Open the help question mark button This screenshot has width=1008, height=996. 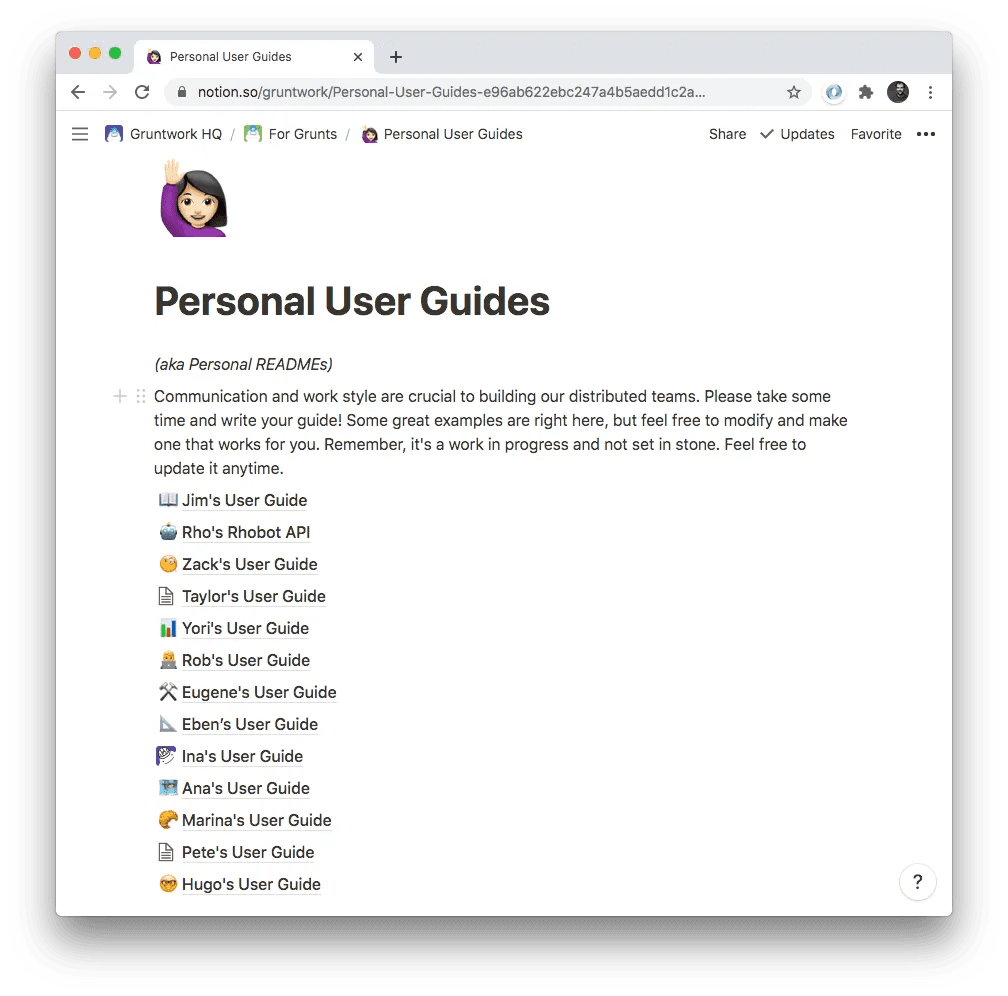(917, 882)
